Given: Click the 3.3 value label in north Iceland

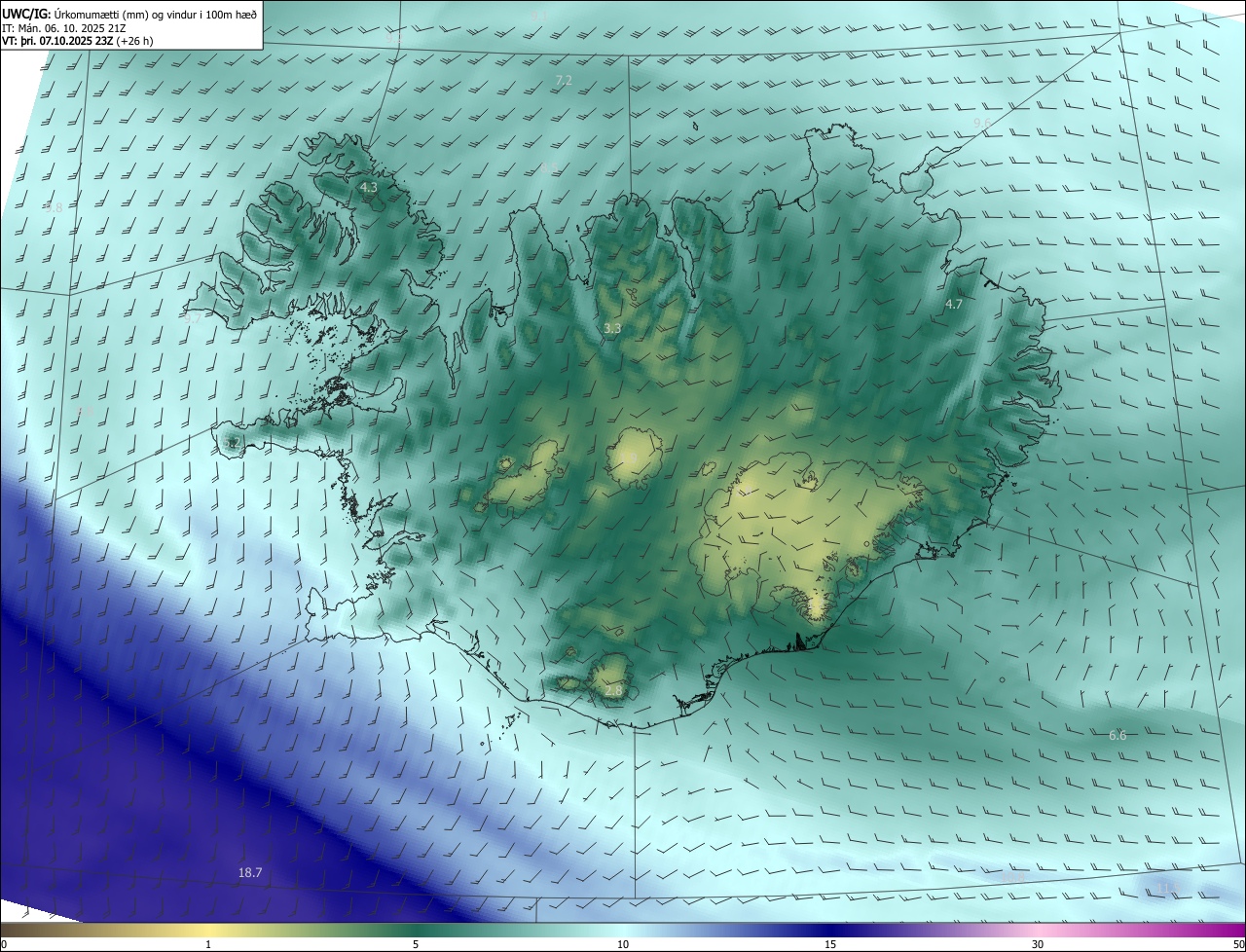Looking at the screenshot, I should tap(612, 329).
